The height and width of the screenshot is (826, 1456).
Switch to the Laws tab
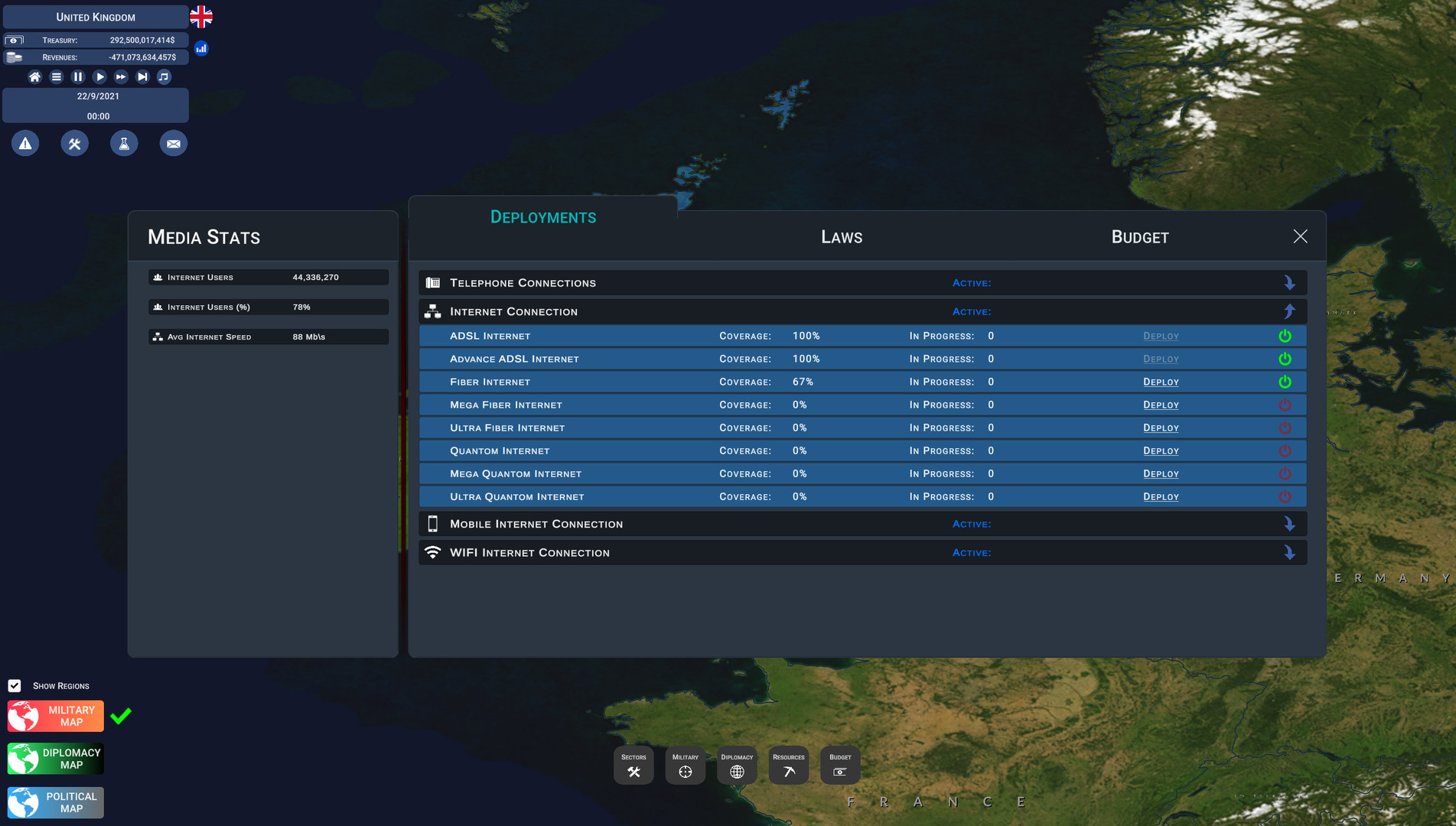(841, 237)
